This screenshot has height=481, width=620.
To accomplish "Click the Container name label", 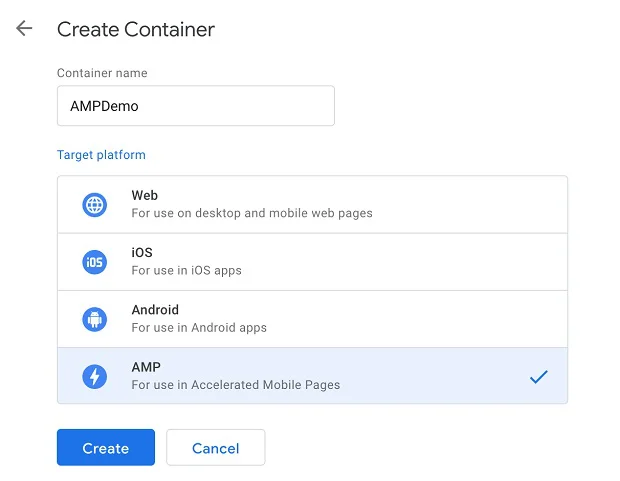I will coord(101,74).
